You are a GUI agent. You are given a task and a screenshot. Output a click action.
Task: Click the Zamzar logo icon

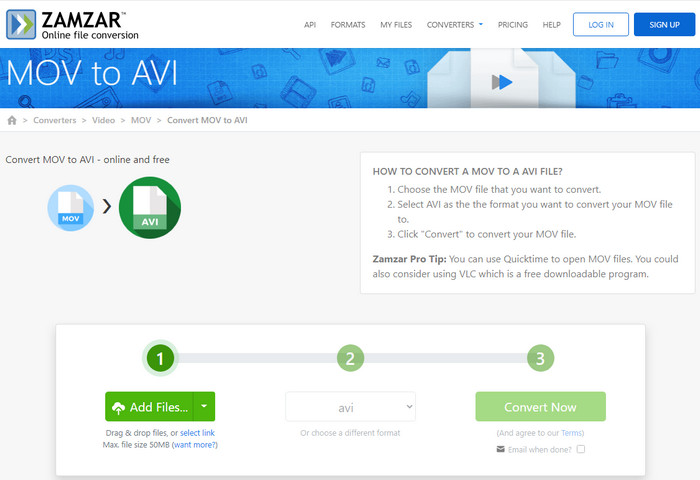pos(21,24)
